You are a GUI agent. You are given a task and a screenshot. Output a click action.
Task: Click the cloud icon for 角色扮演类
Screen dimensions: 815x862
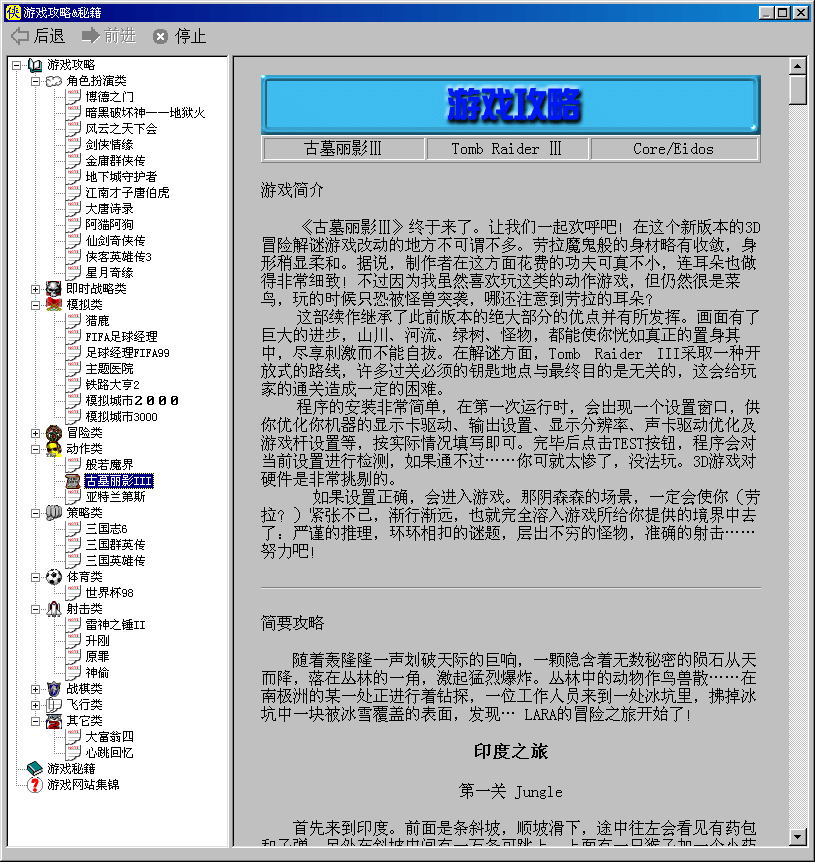pos(54,81)
